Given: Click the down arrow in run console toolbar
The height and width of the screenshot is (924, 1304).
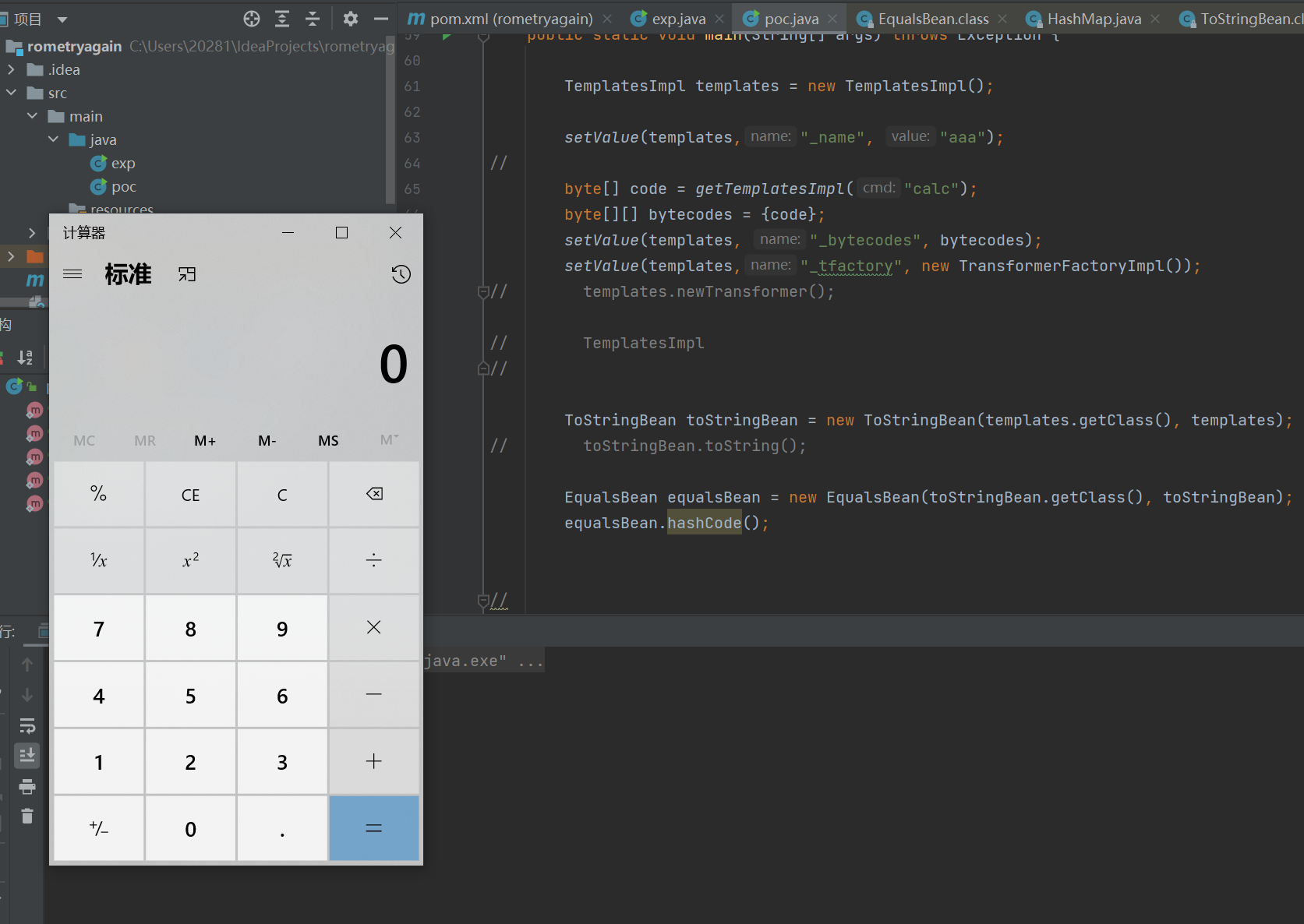Looking at the screenshot, I should [x=27, y=694].
